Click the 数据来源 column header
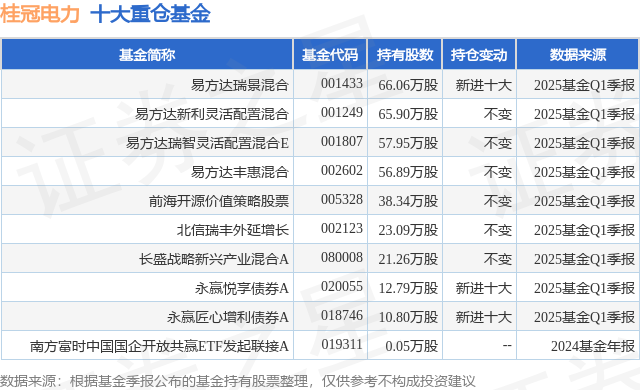640x390 pixels. (578, 55)
